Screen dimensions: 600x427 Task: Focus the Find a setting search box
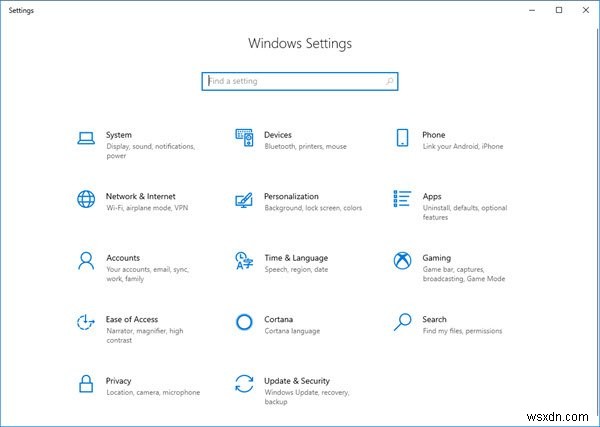(x=290, y=81)
